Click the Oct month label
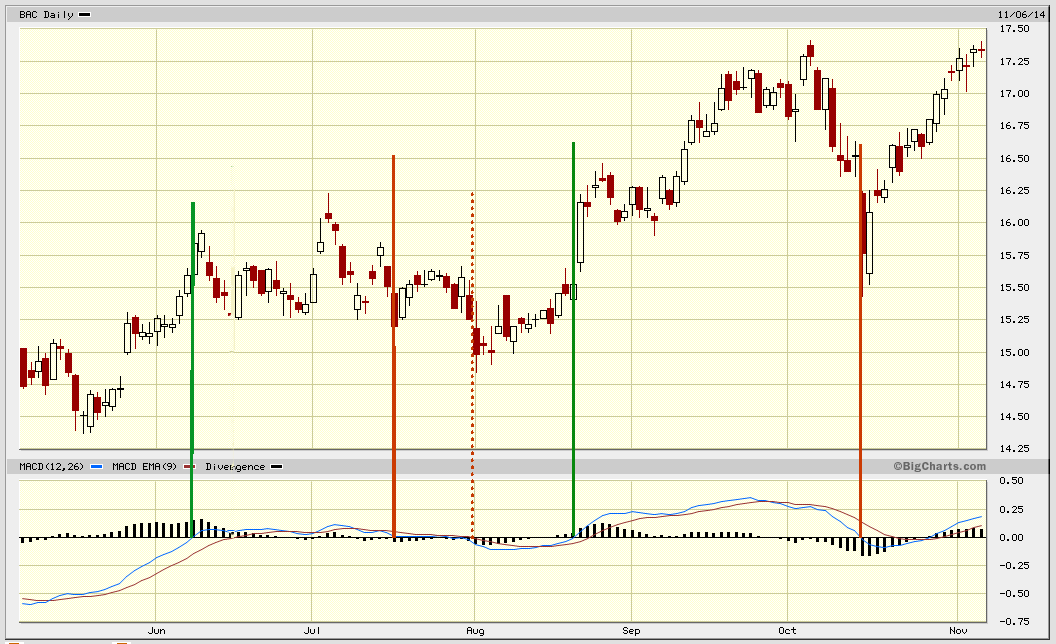The height and width of the screenshot is (644, 1056). [x=787, y=631]
